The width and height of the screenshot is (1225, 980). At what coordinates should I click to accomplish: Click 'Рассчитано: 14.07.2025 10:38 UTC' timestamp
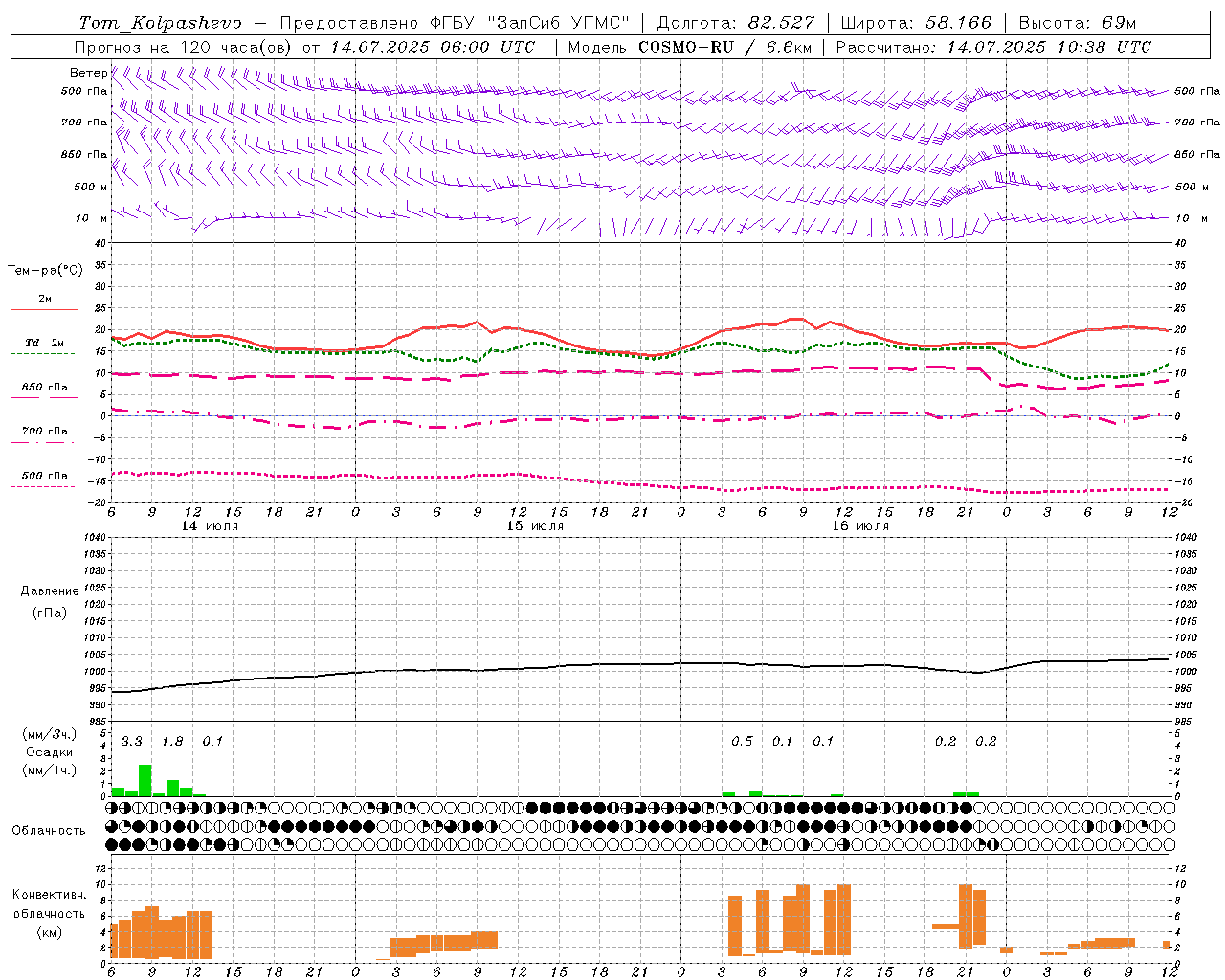click(x=993, y=47)
